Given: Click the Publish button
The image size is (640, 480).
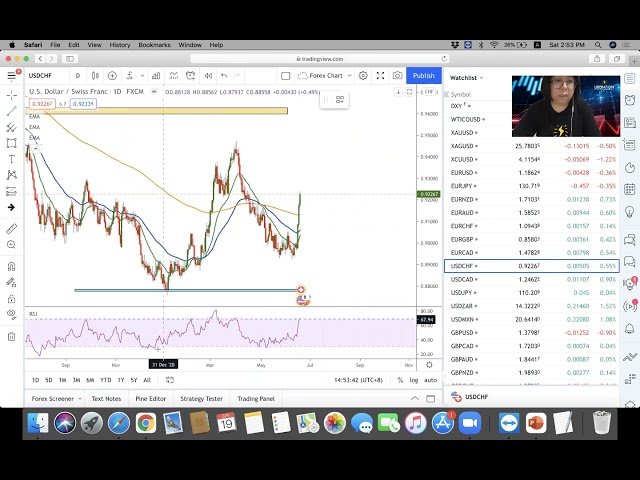Looking at the screenshot, I should click(424, 76).
